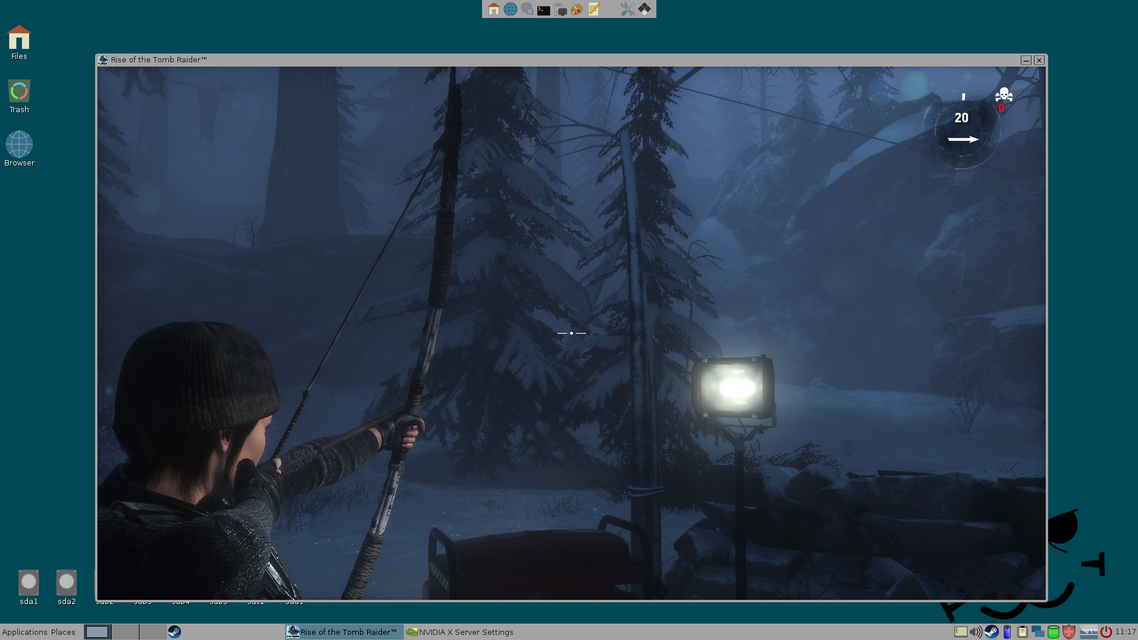Click the Tomb Raider window menu icon
Image resolution: width=1138 pixels, height=640 pixels.
pyautogui.click(x=103, y=60)
